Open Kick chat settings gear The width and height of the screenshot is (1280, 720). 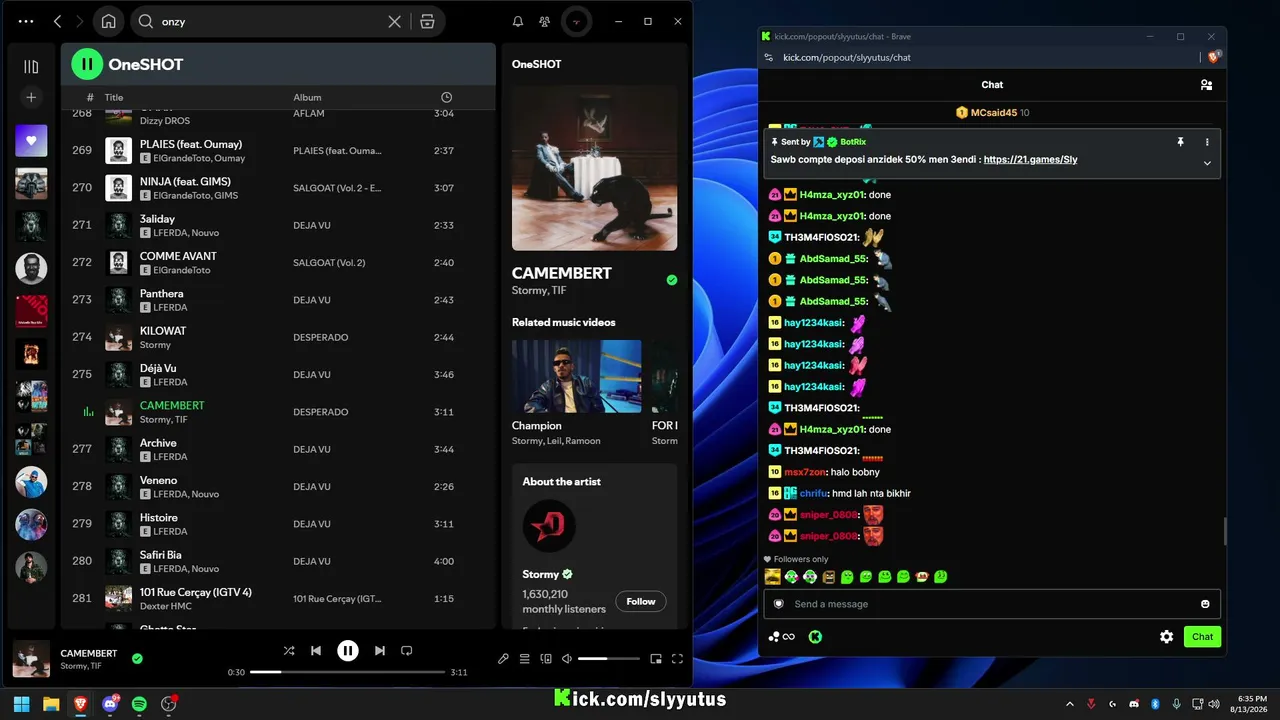pyautogui.click(x=1166, y=637)
